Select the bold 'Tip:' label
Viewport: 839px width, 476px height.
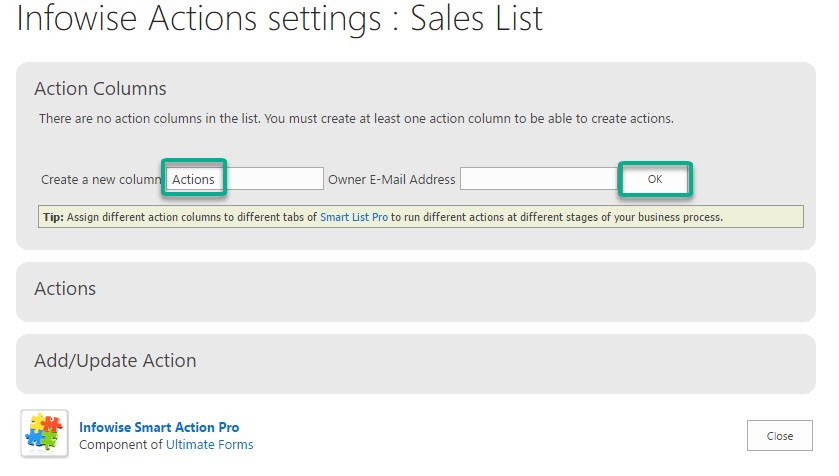tap(54, 217)
